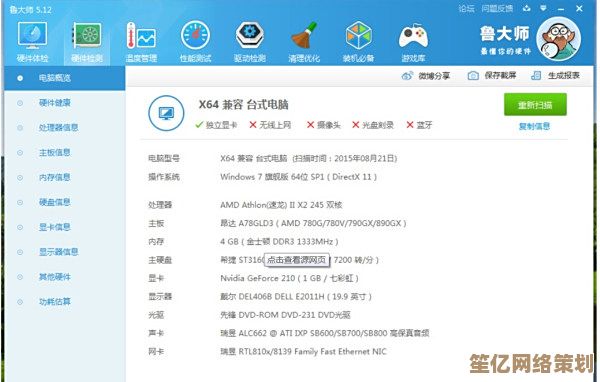The image size is (600, 382).
Task: Click the 独立显卡 check status
Action: tap(216, 125)
